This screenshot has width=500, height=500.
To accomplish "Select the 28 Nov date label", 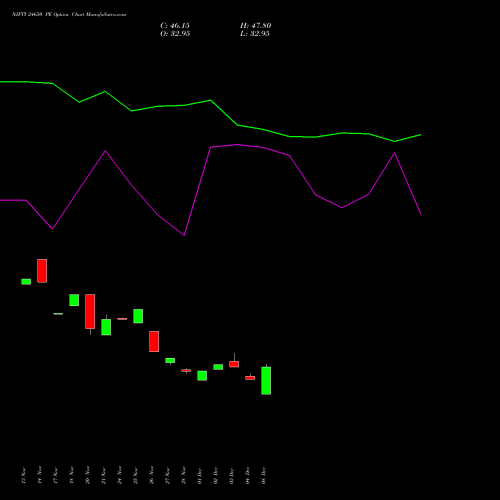I will coord(184,475).
